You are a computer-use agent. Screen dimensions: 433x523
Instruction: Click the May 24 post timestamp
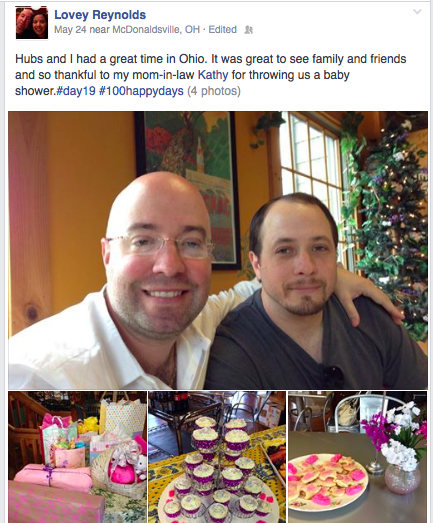(70, 30)
